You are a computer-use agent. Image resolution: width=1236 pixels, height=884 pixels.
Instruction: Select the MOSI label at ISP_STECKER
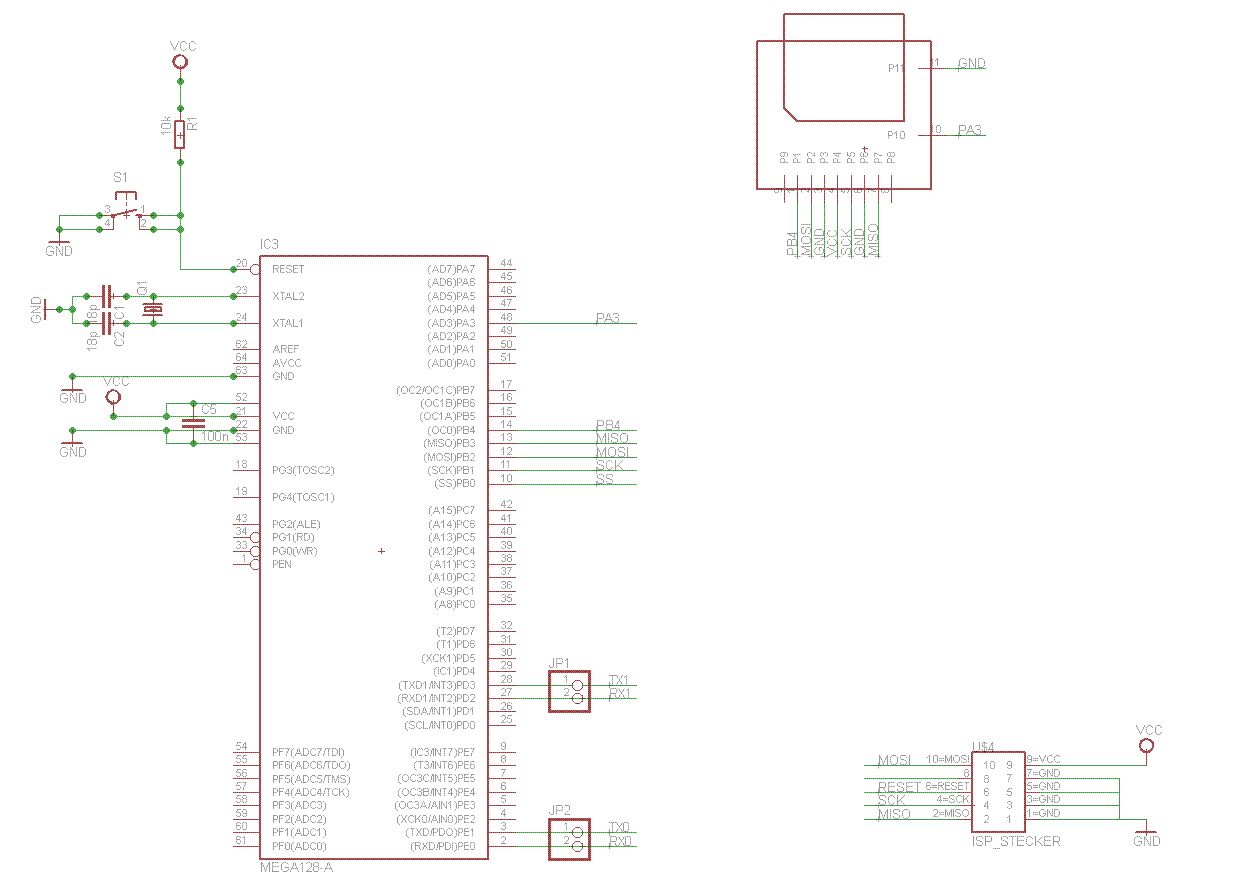coord(894,760)
